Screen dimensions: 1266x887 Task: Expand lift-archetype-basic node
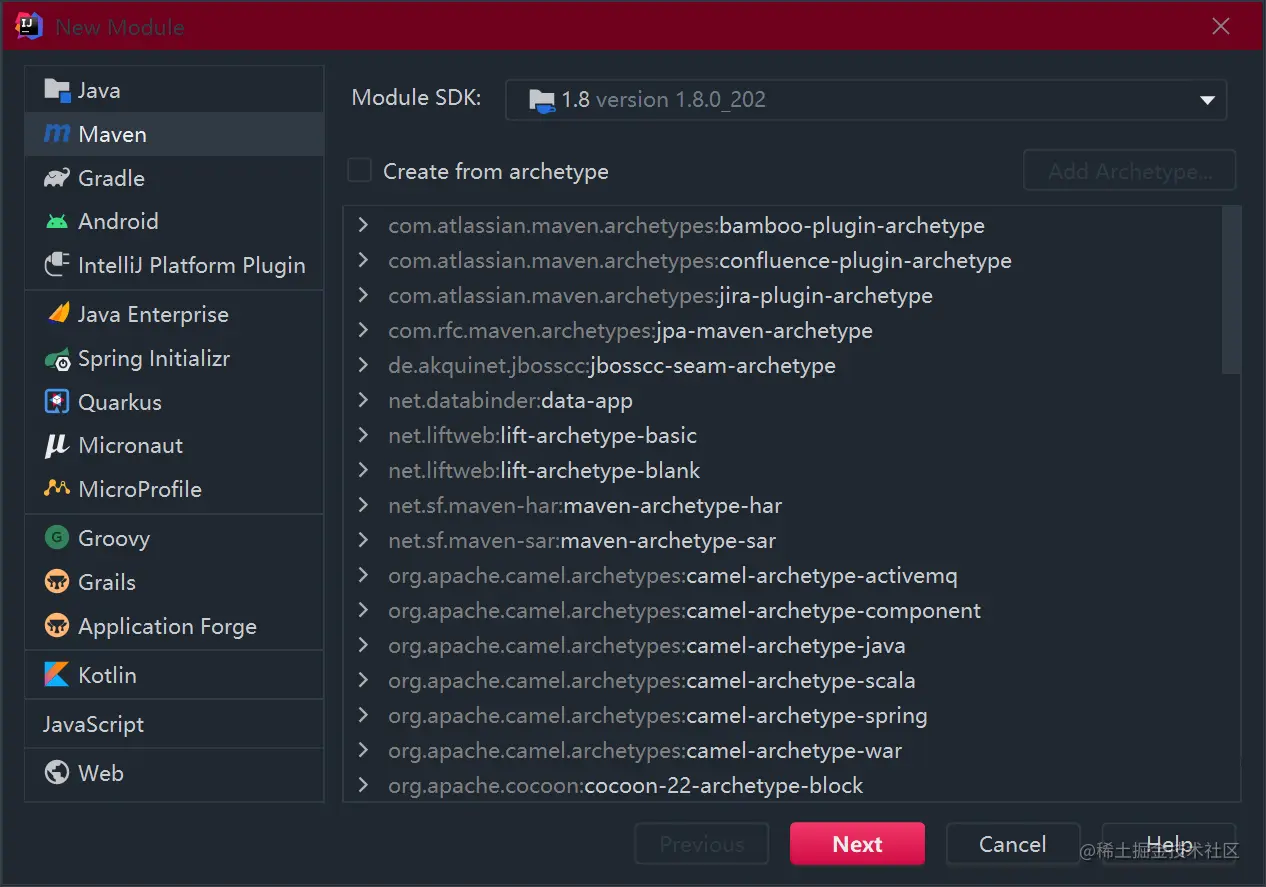pyautogui.click(x=364, y=436)
